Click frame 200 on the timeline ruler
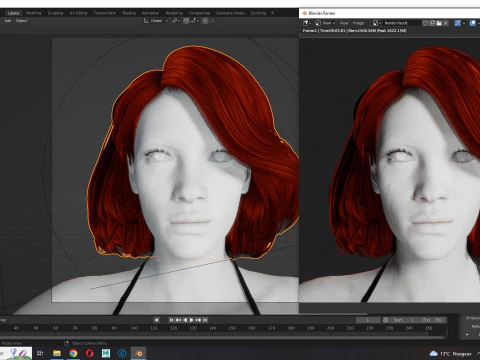Image resolution: width=480 pixels, height=360 pixels. click(x=330, y=328)
